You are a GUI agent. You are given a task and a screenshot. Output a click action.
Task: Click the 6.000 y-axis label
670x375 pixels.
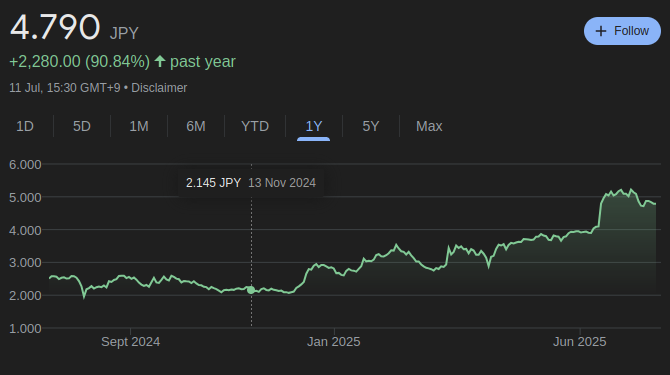point(25,164)
